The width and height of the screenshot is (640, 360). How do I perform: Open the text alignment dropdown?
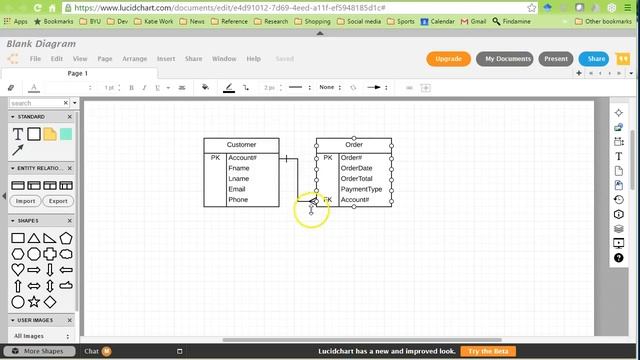pyautogui.click(x=182, y=88)
